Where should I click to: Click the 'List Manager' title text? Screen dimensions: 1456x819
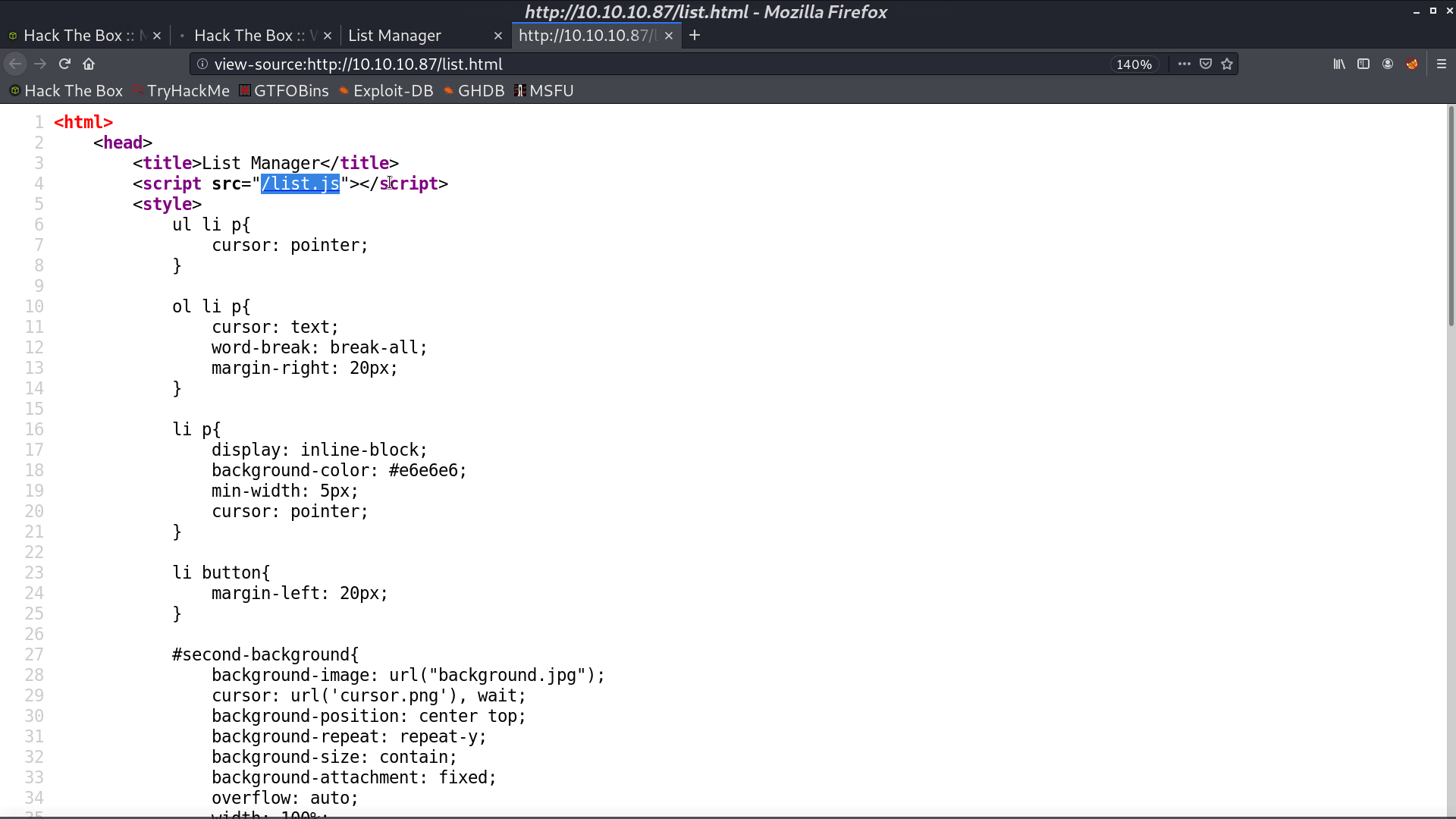[x=261, y=163]
